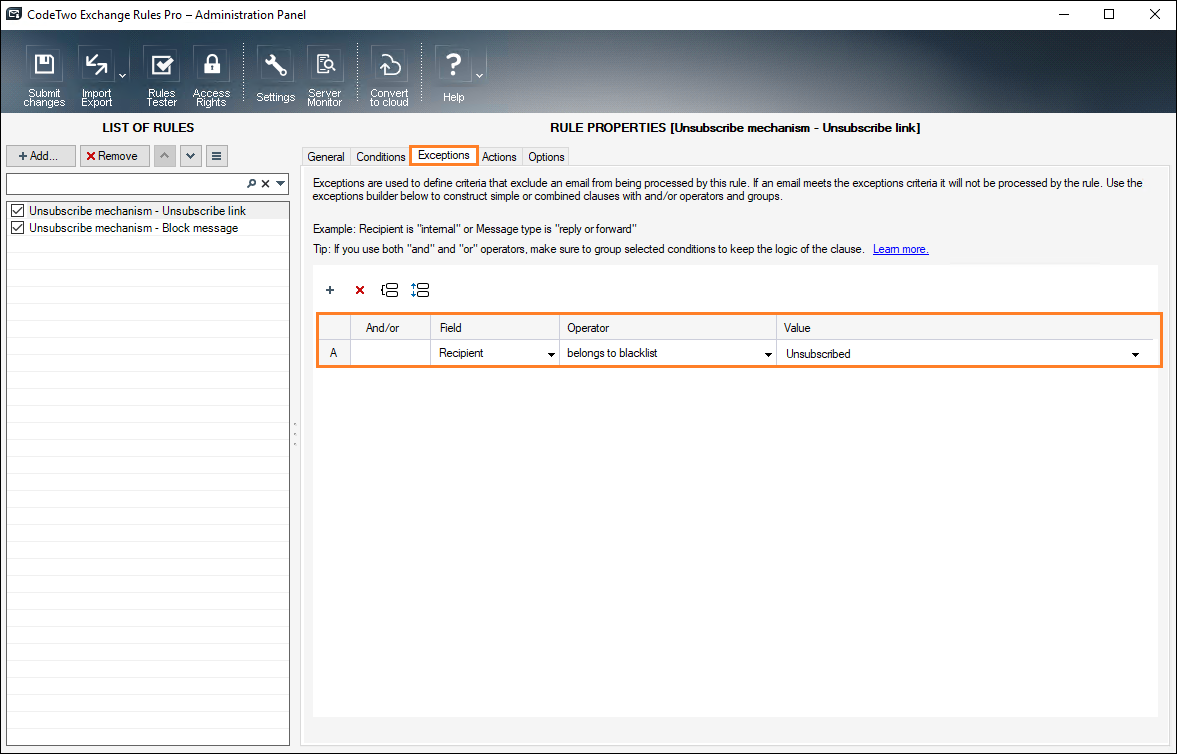Click the CodeTwo app icon in title bar

(x=14, y=14)
